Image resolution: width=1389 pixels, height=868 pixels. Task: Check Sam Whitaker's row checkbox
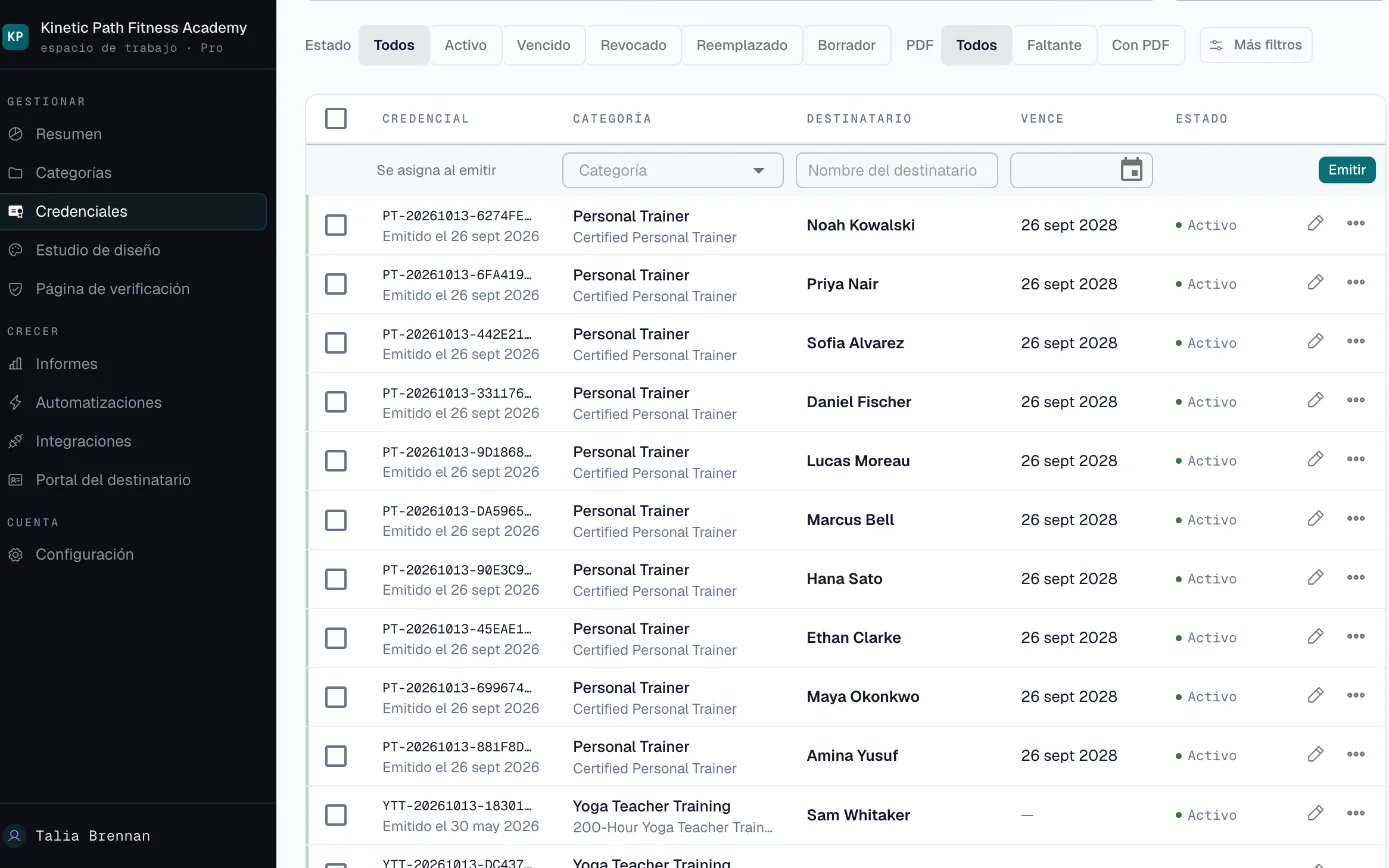[x=336, y=815]
